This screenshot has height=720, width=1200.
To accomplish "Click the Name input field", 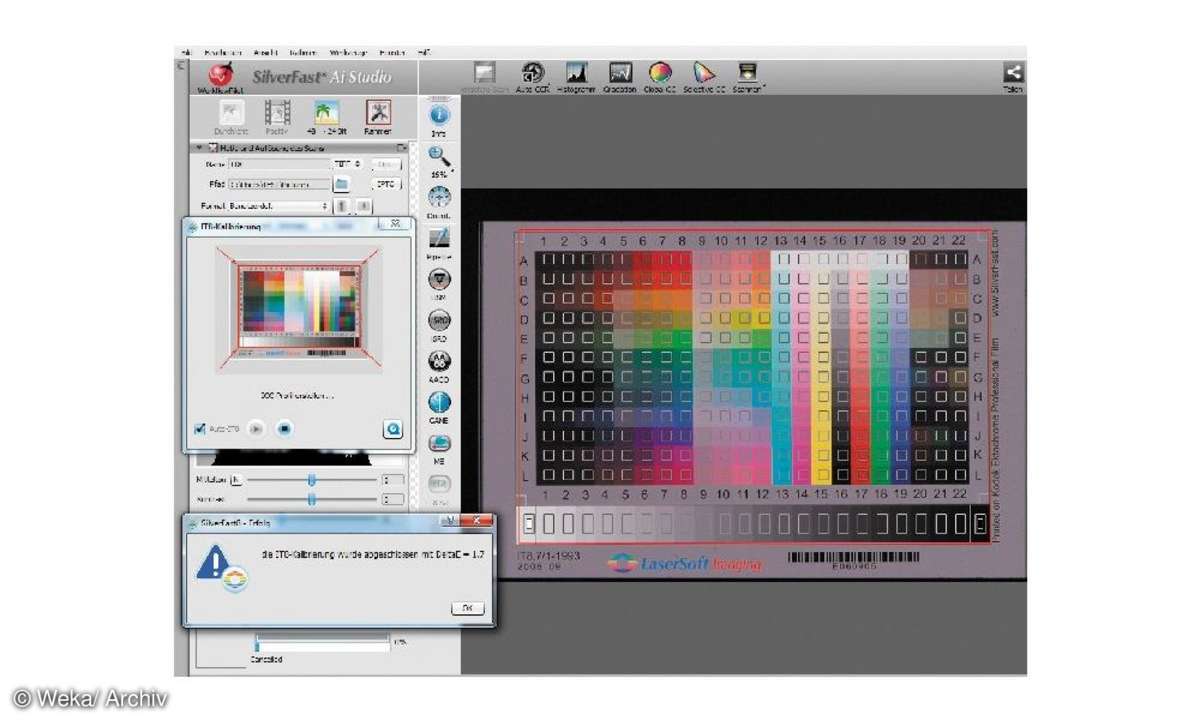I will click(x=278, y=164).
